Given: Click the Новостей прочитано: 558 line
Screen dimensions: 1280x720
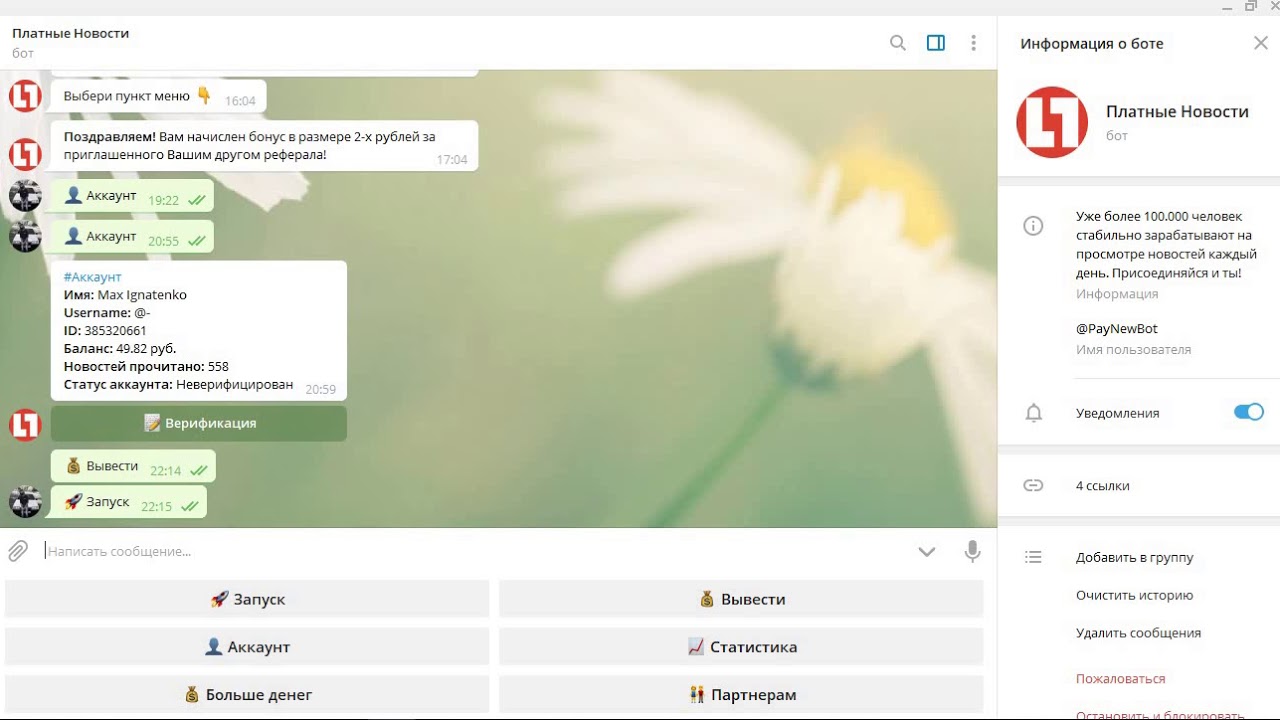Looking at the screenshot, I should click(146, 367).
